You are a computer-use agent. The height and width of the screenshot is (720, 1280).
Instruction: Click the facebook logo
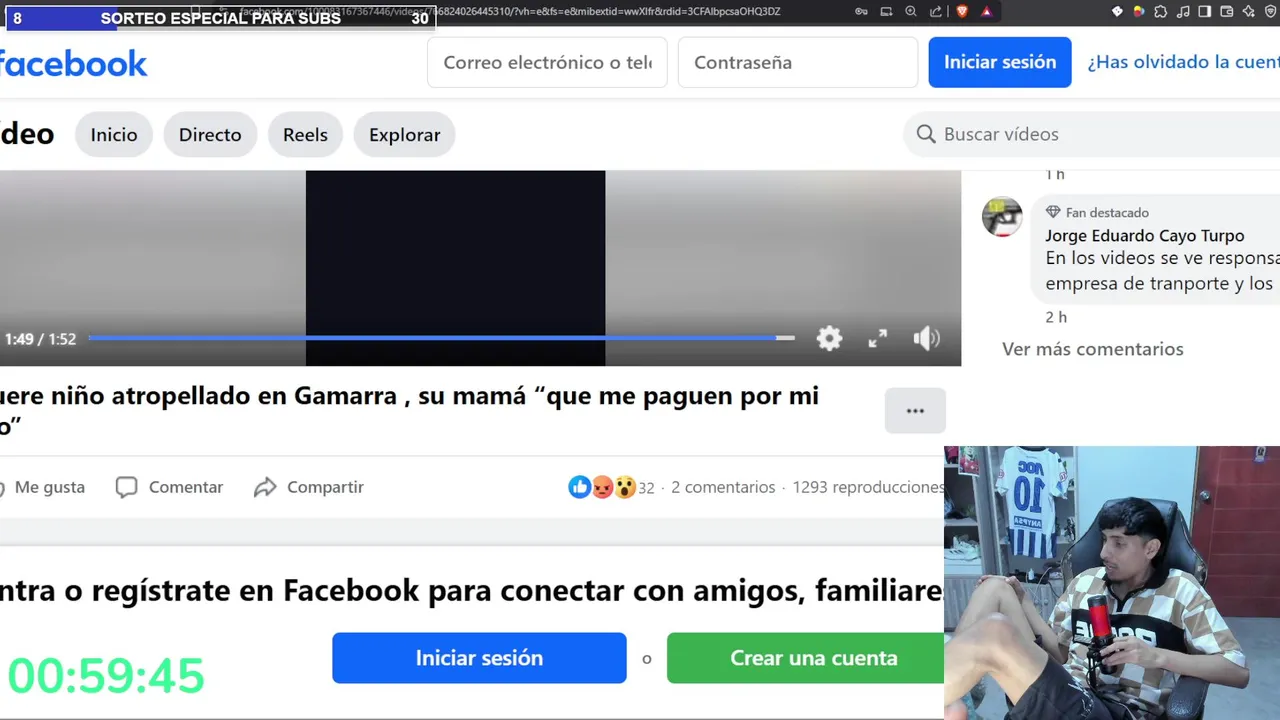72,64
